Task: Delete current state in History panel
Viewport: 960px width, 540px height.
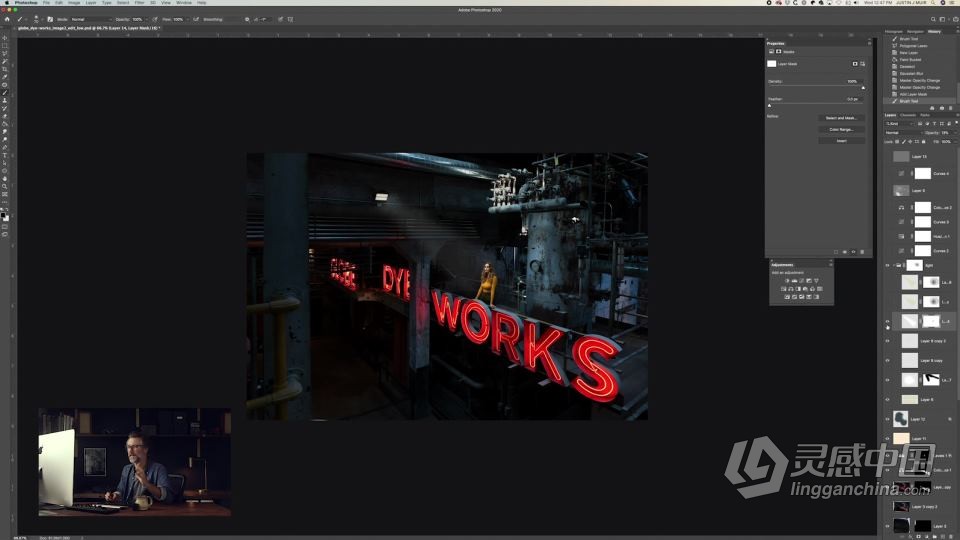Action: [x=950, y=108]
